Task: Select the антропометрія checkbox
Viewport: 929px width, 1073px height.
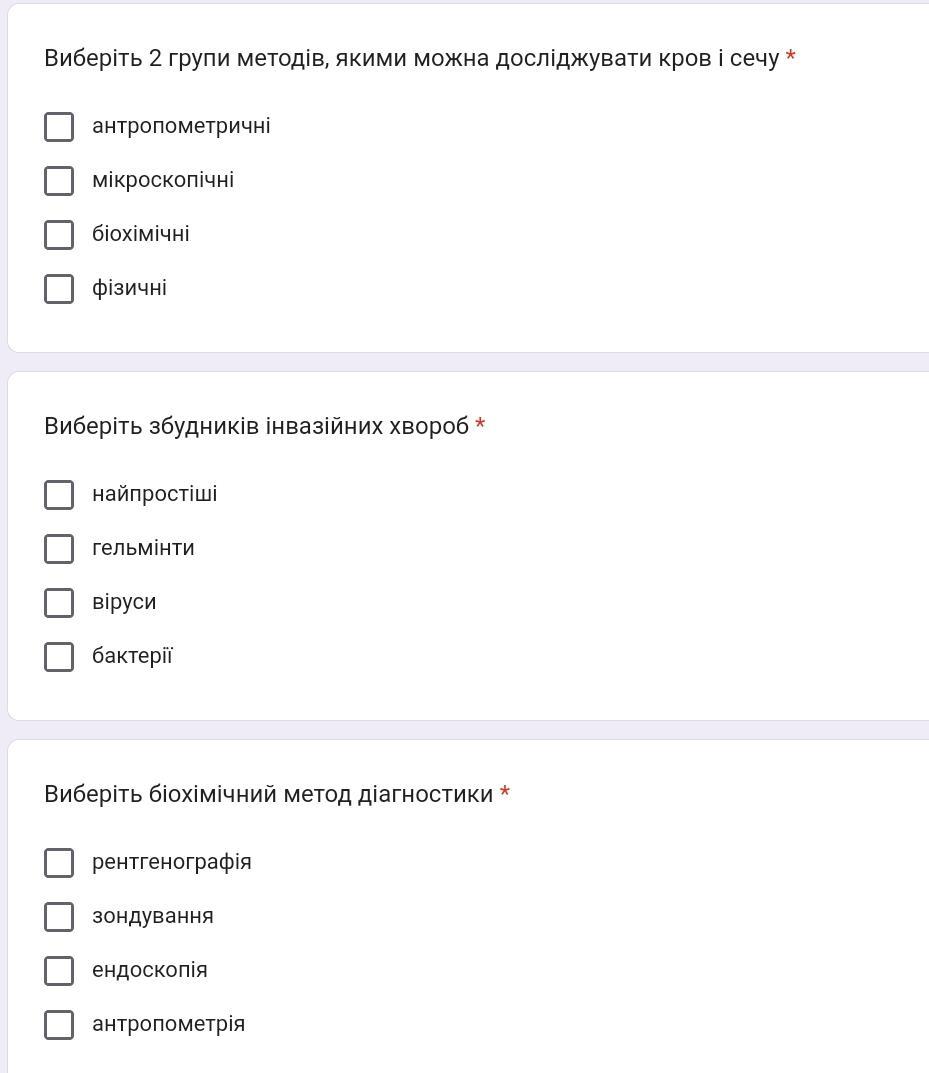Action: coord(59,1025)
